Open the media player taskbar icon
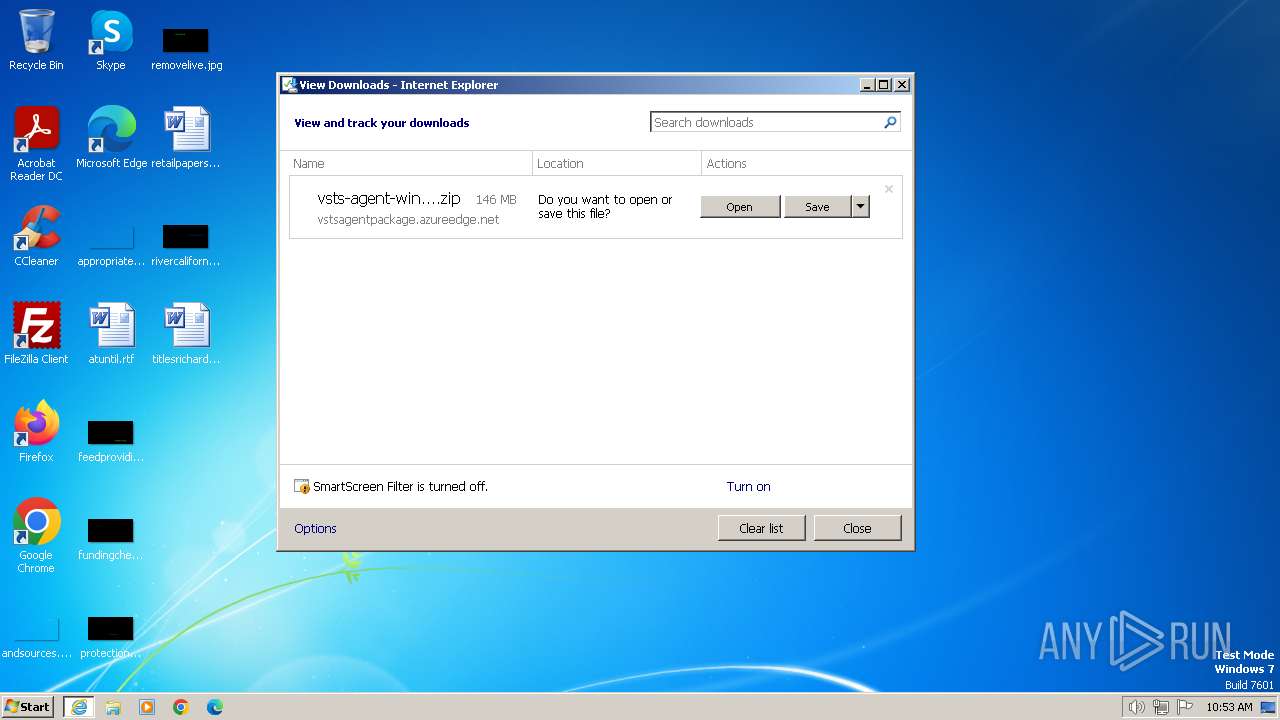 147,707
